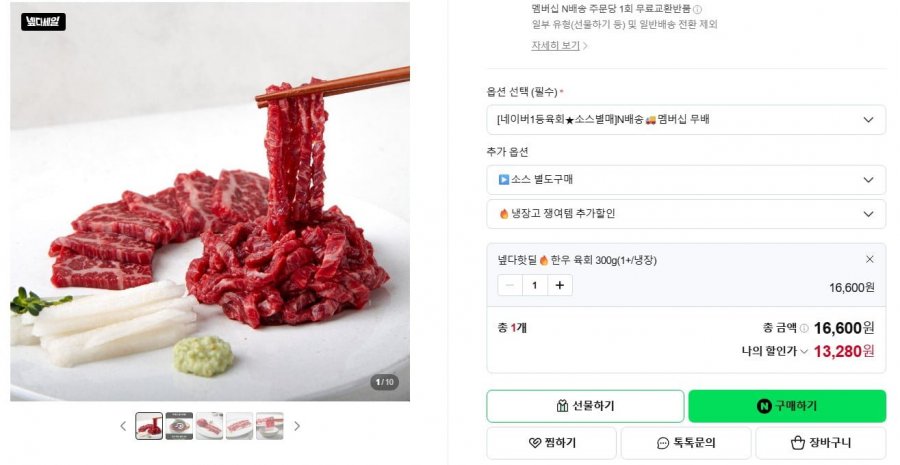900x465 pixels.
Task: Select the fifth product thumbnail
Action: [x=269, y=426]
